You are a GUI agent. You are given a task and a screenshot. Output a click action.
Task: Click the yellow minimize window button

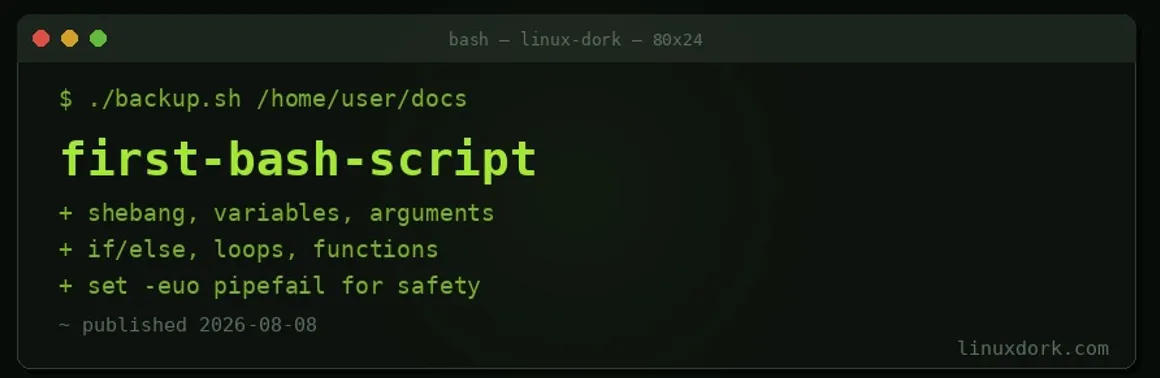coord(70,38)
